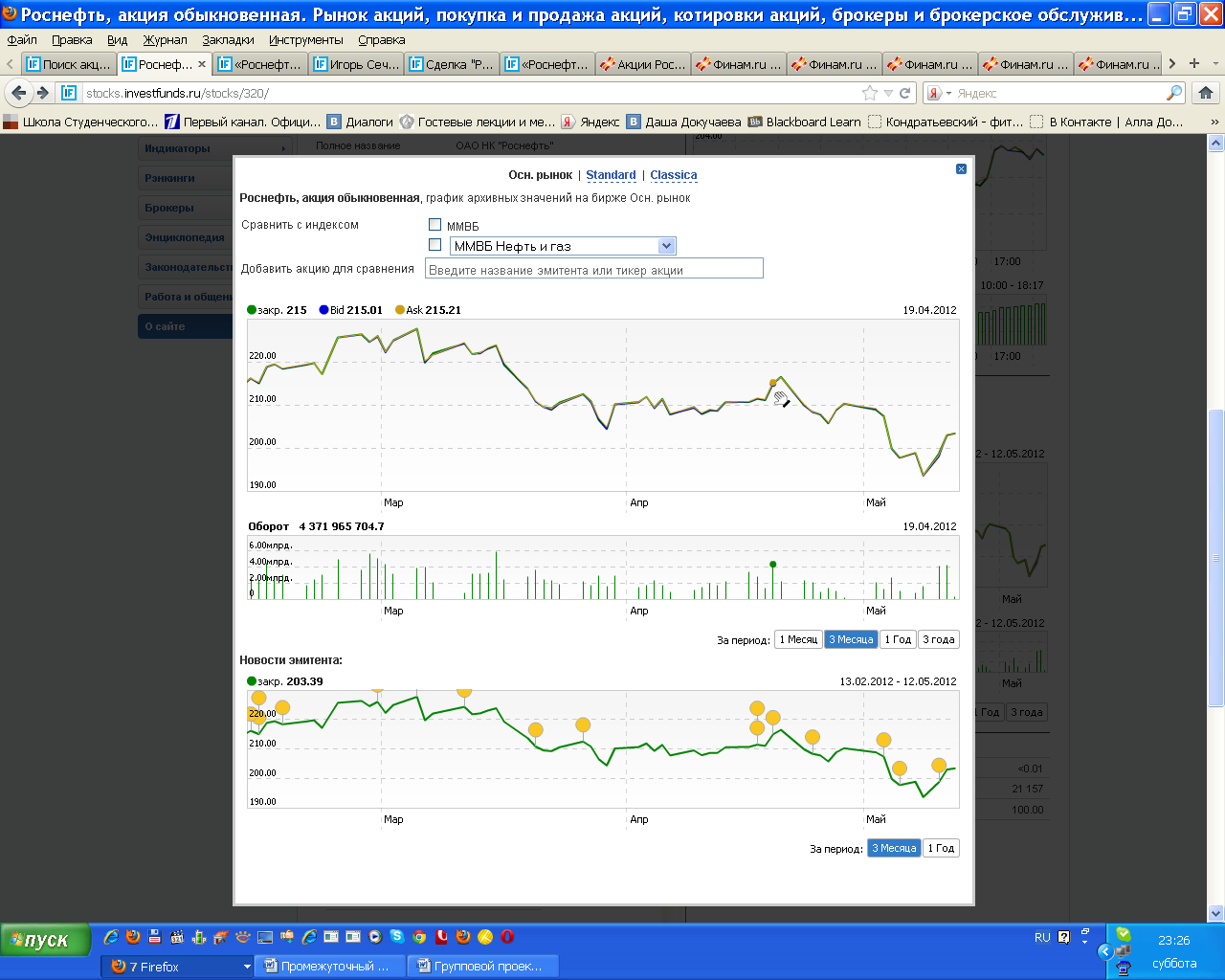The image size is (1225, 980).
Task: Switch to the Поиск акц... tab
Action: click(x=68, y=64)
